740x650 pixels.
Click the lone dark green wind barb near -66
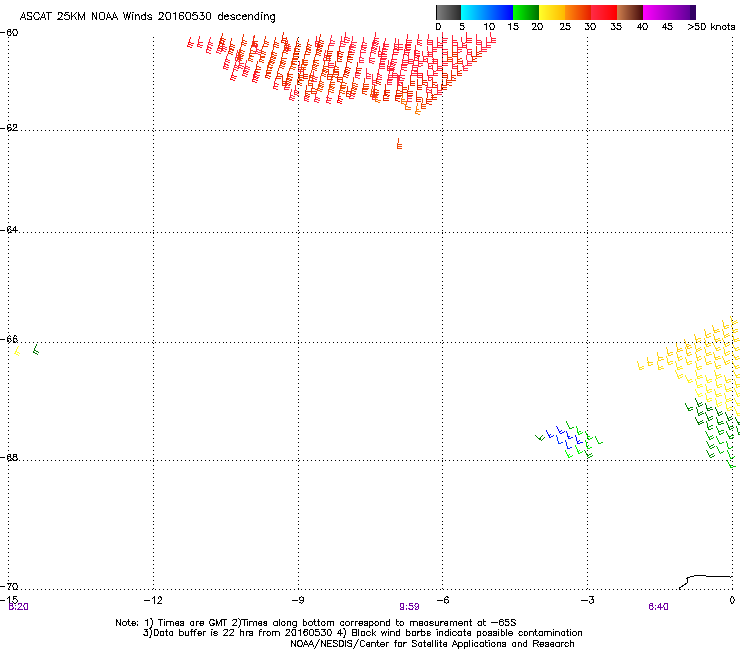click(x=35, y=350)
